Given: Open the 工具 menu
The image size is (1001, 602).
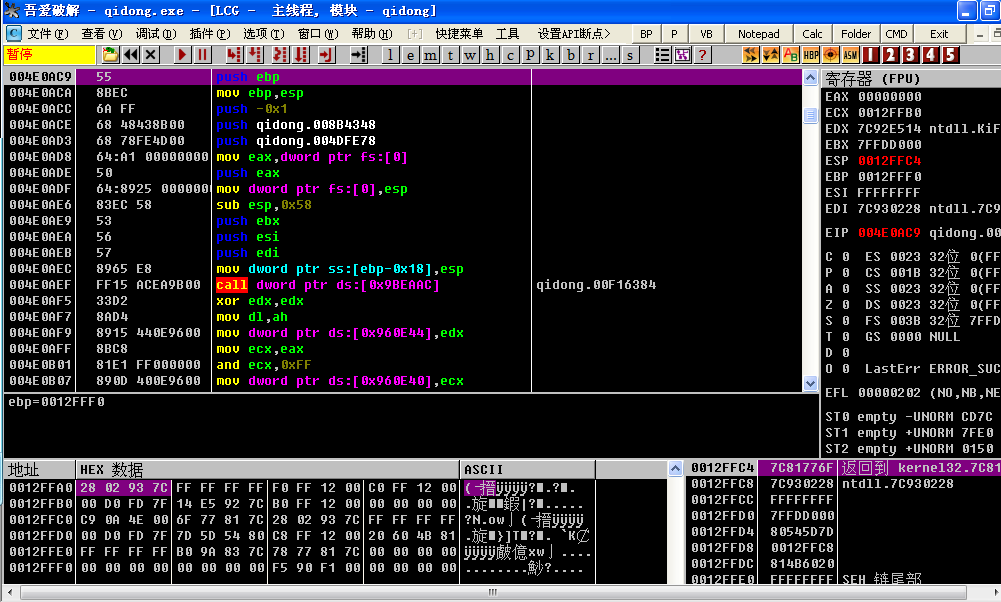Looking at the screenshot, I should click(x=508, y=34).
